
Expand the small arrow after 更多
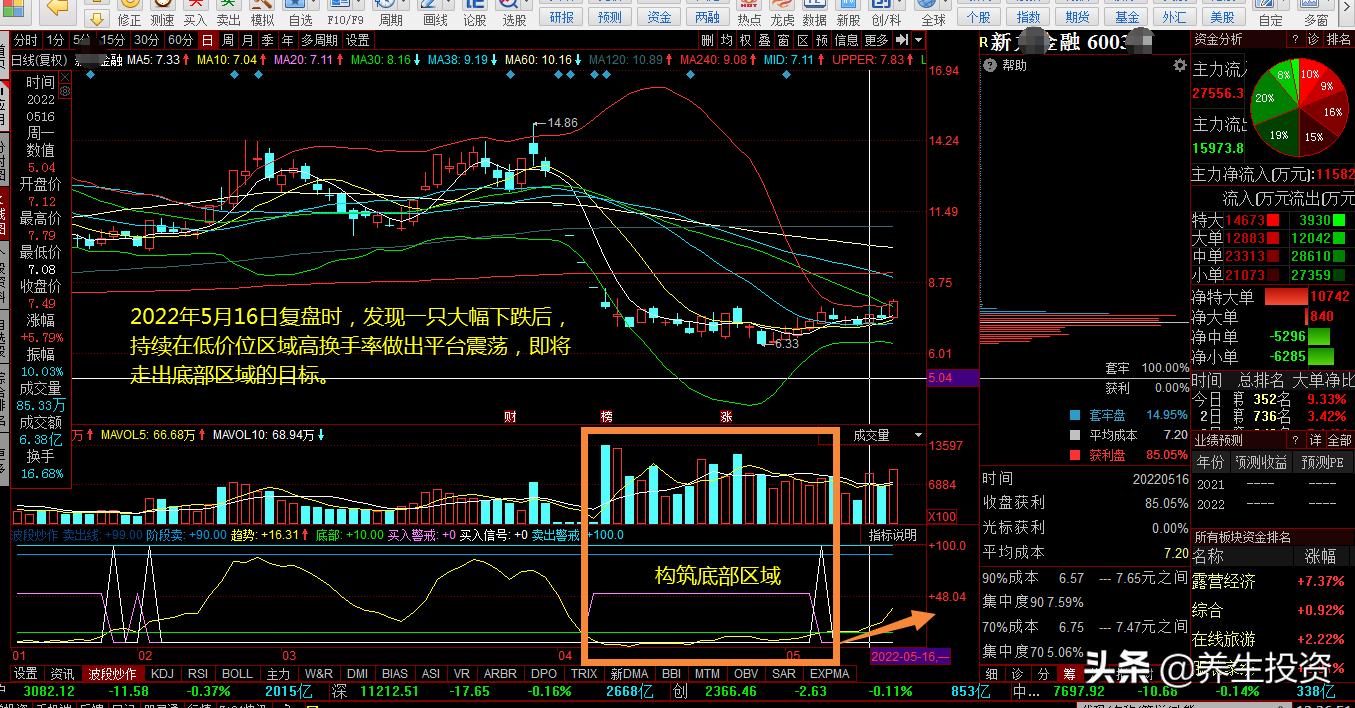pyautogui.click(x=901, y=40)
